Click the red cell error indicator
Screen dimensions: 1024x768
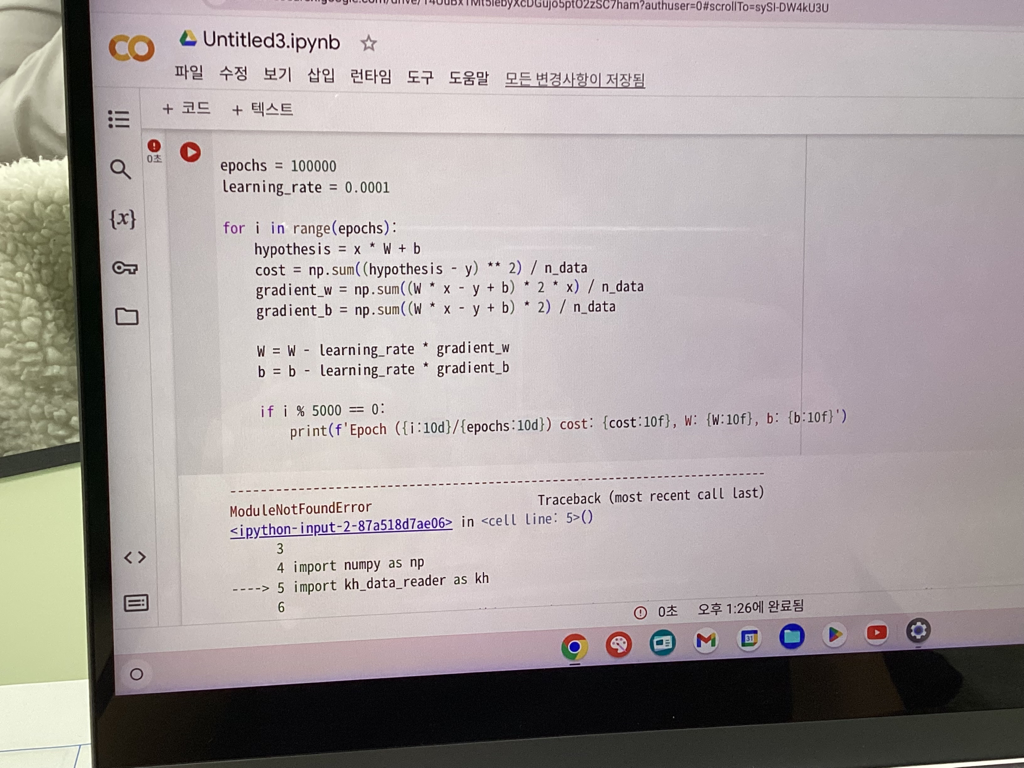tap(154, 146)
